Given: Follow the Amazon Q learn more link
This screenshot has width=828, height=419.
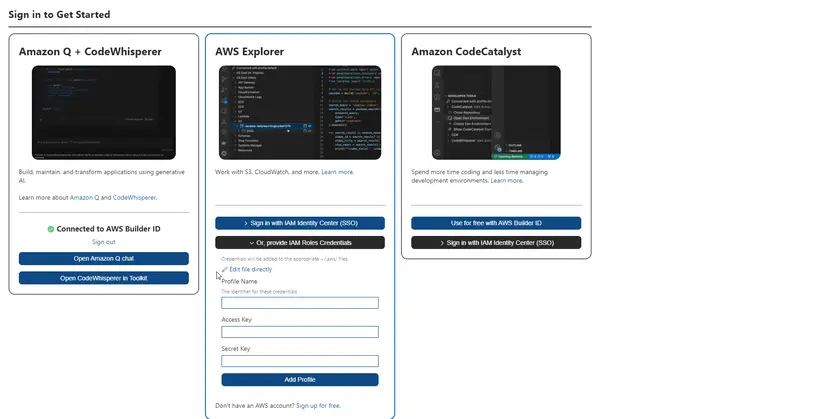Looking at the screenshot, I should coord(84,198).
